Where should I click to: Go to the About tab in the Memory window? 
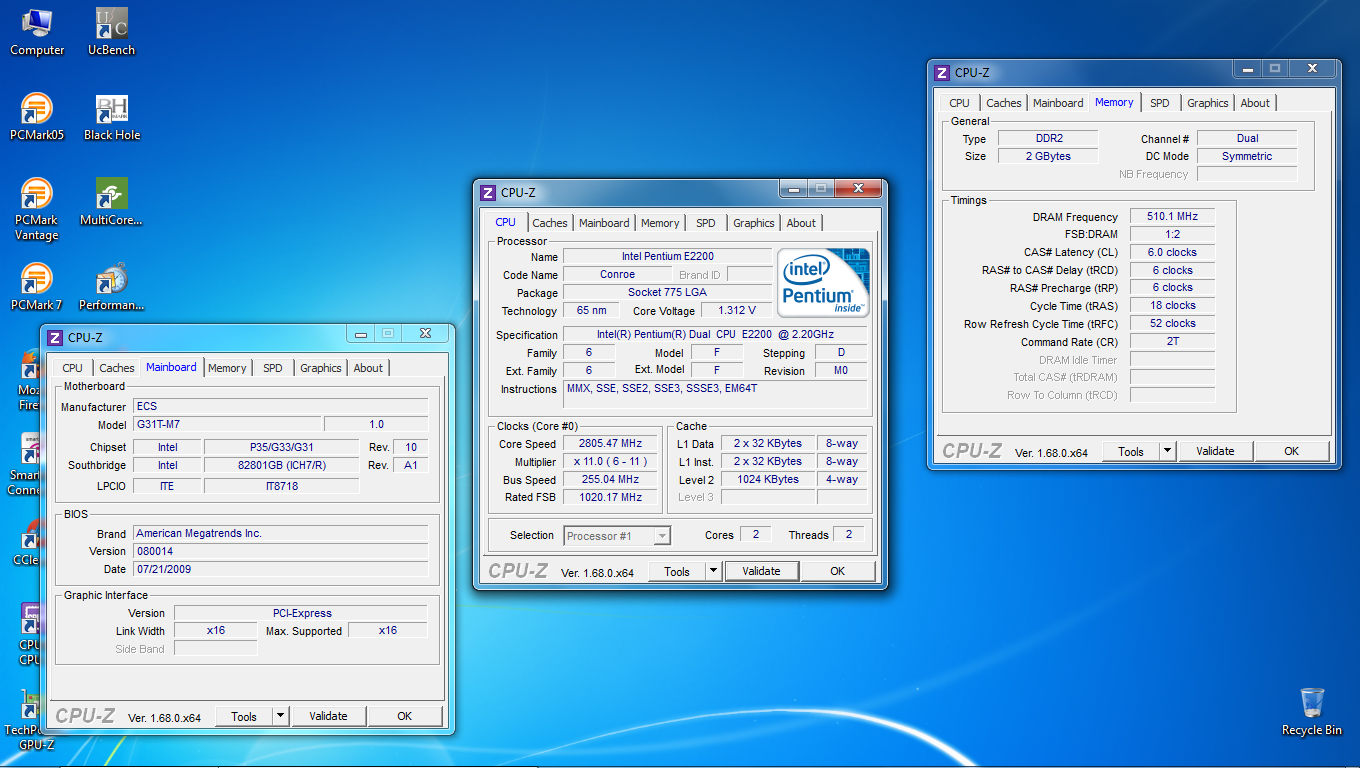pos(1255,103)
